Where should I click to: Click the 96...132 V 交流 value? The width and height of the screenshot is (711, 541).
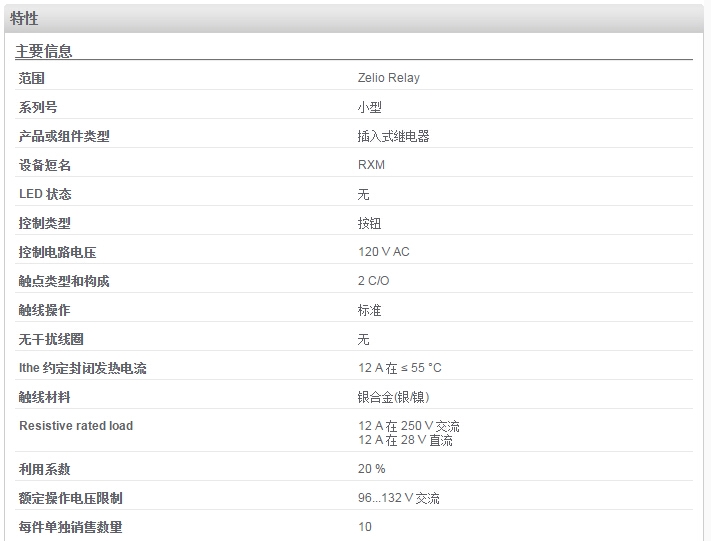pos(399,498)
